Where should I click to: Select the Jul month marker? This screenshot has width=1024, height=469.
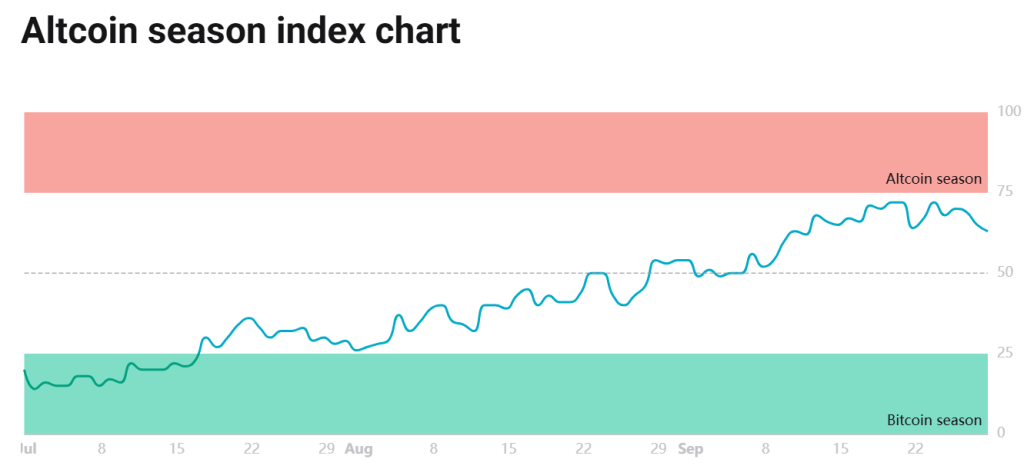click(x=28, y=450)
